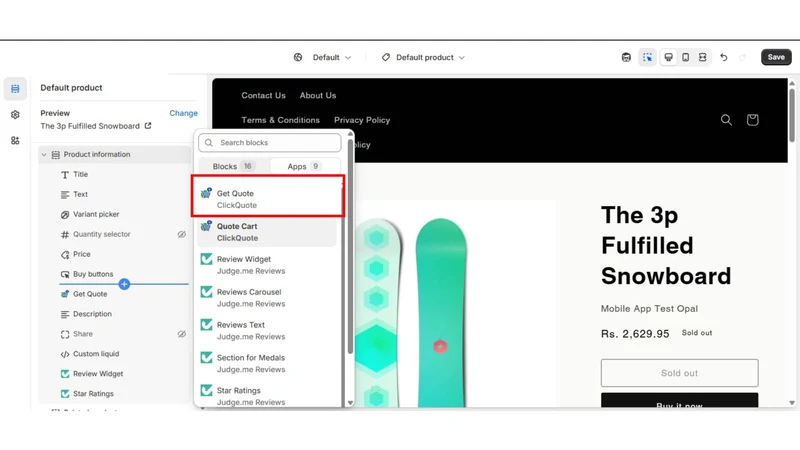This screenshot has width=800, height=450.
Task: Select Section for Medals from apps list
Action: pos(267,363)
